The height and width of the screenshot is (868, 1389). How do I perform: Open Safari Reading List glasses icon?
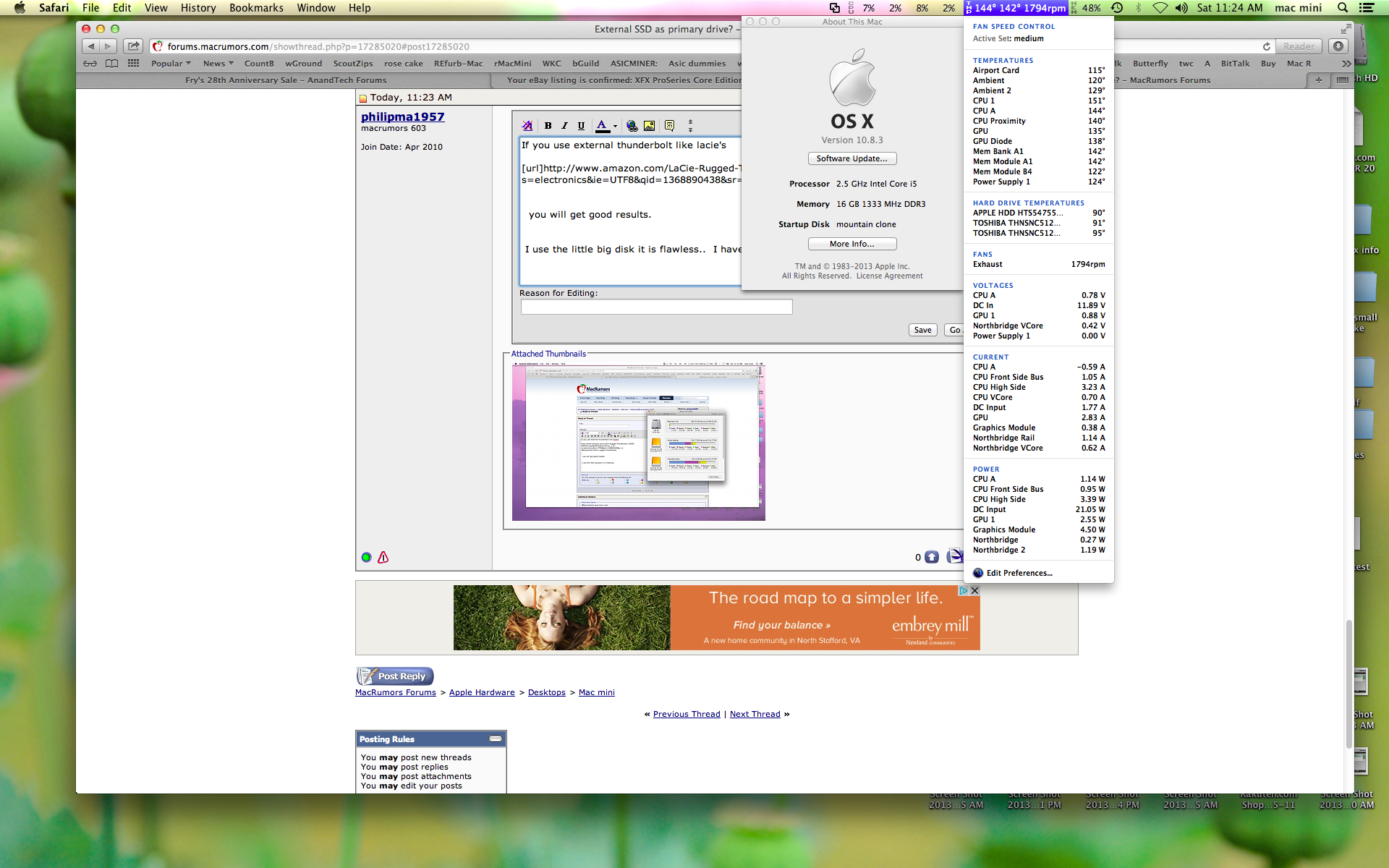tap(90, 64)
